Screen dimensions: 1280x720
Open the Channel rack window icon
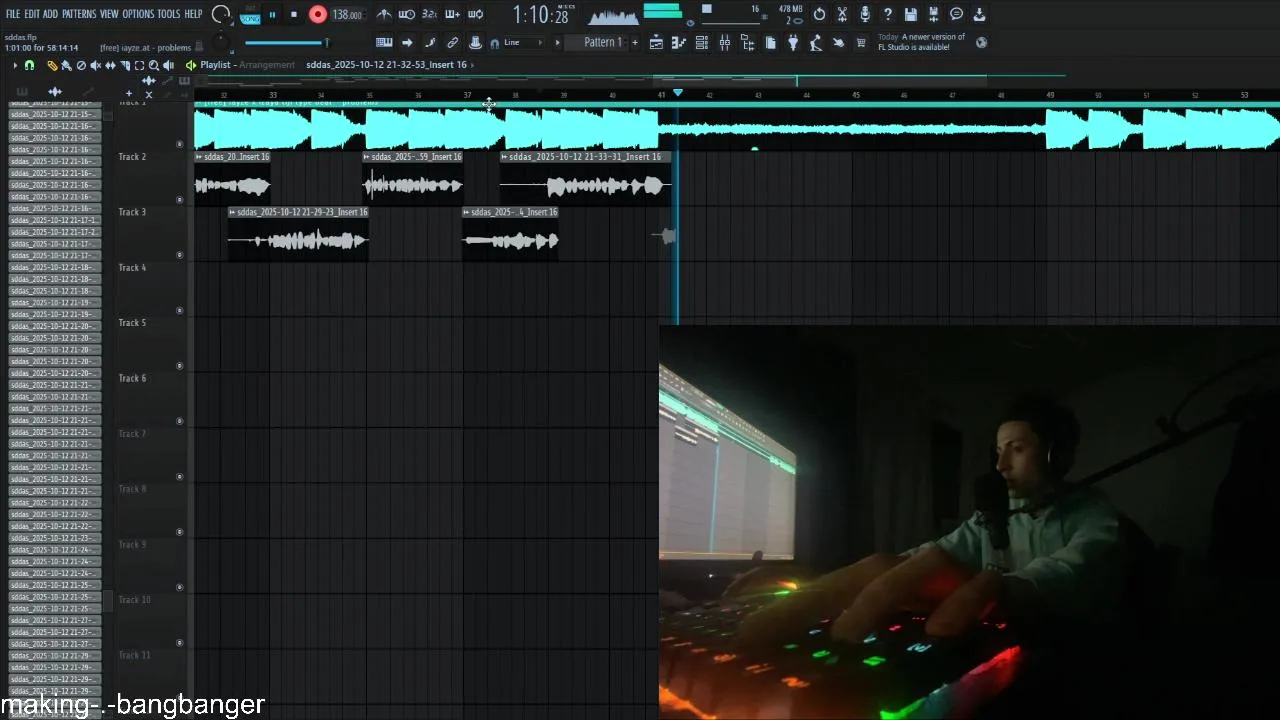702,42
